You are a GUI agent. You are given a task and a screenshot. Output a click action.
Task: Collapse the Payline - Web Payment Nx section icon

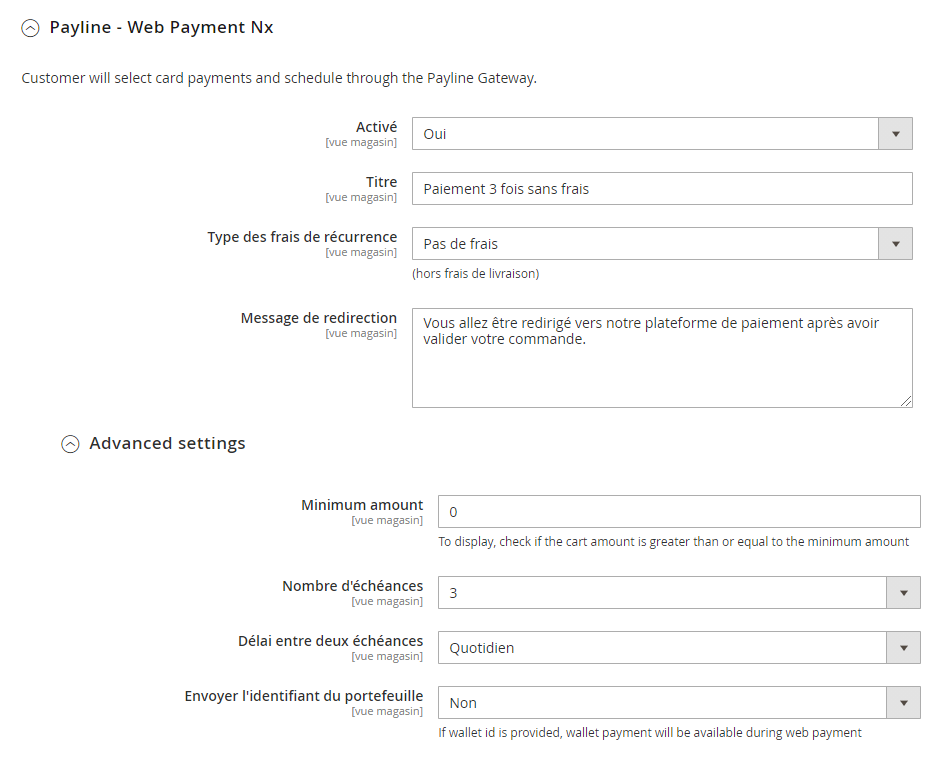click(30, 29)
